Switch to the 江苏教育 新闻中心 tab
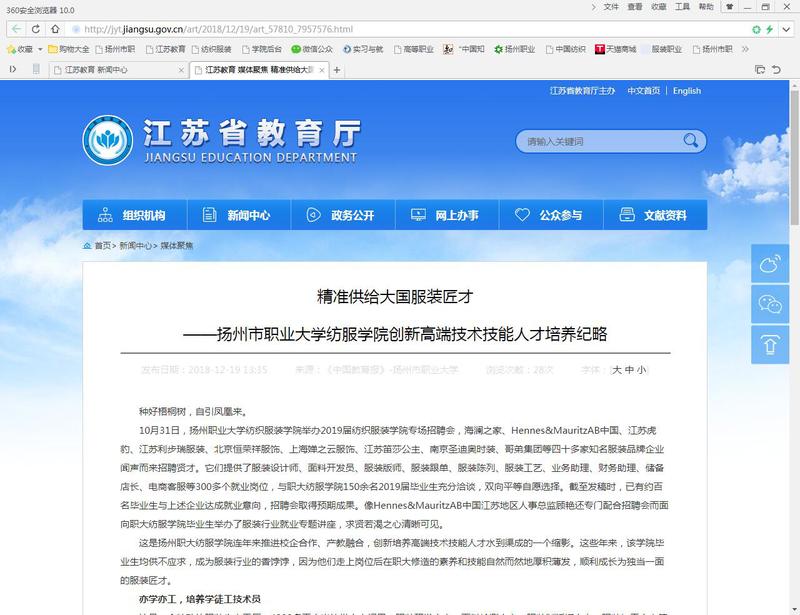The height and width of the screenshot is (615, 800). pyautogui.click(x=116, y=70)
